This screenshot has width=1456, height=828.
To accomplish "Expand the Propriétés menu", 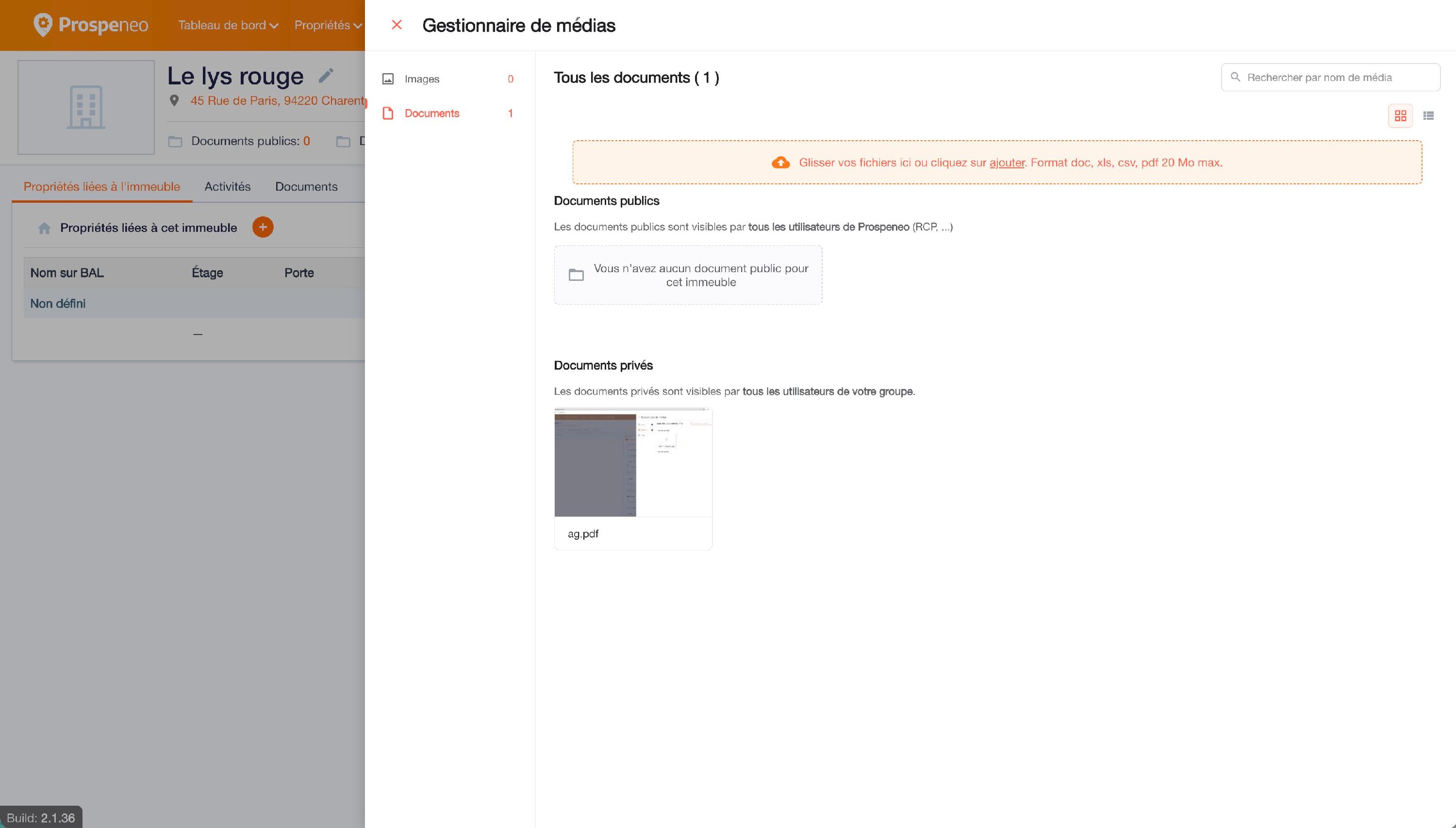I will [328, 25].
